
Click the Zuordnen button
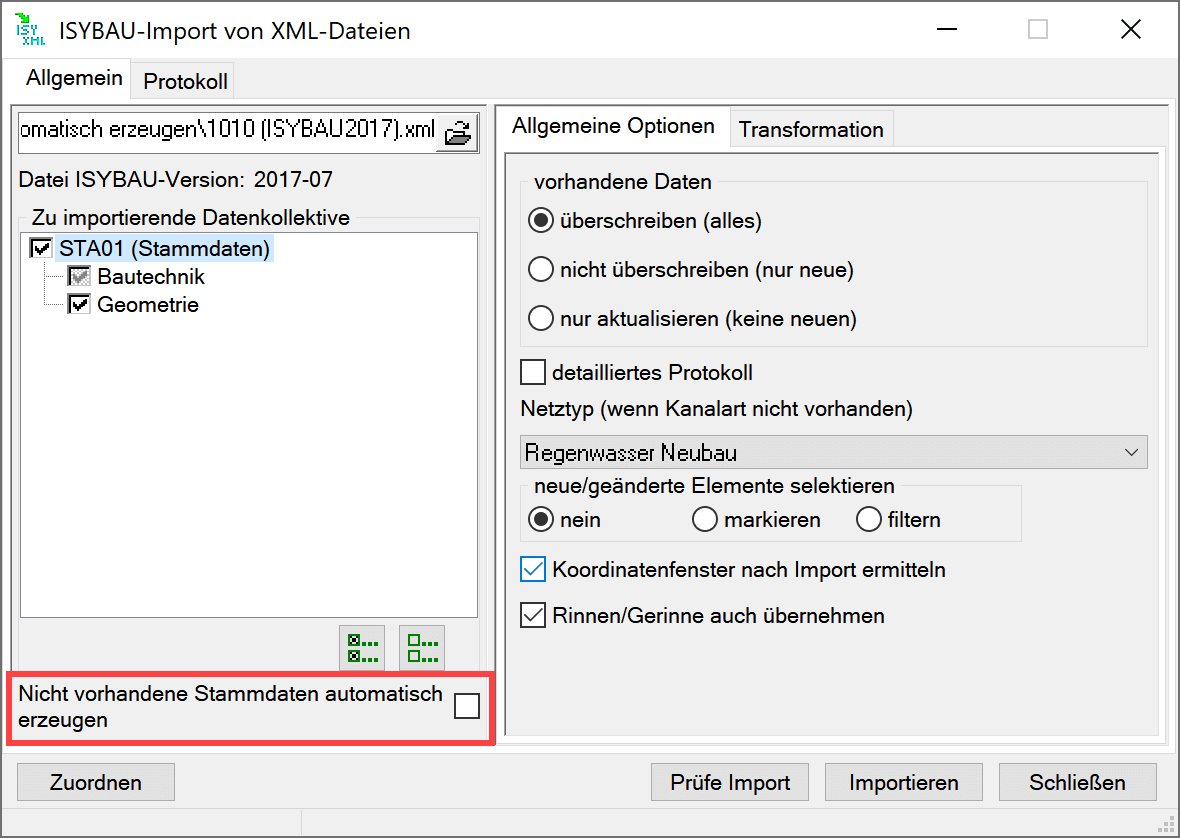coord(96,782)
